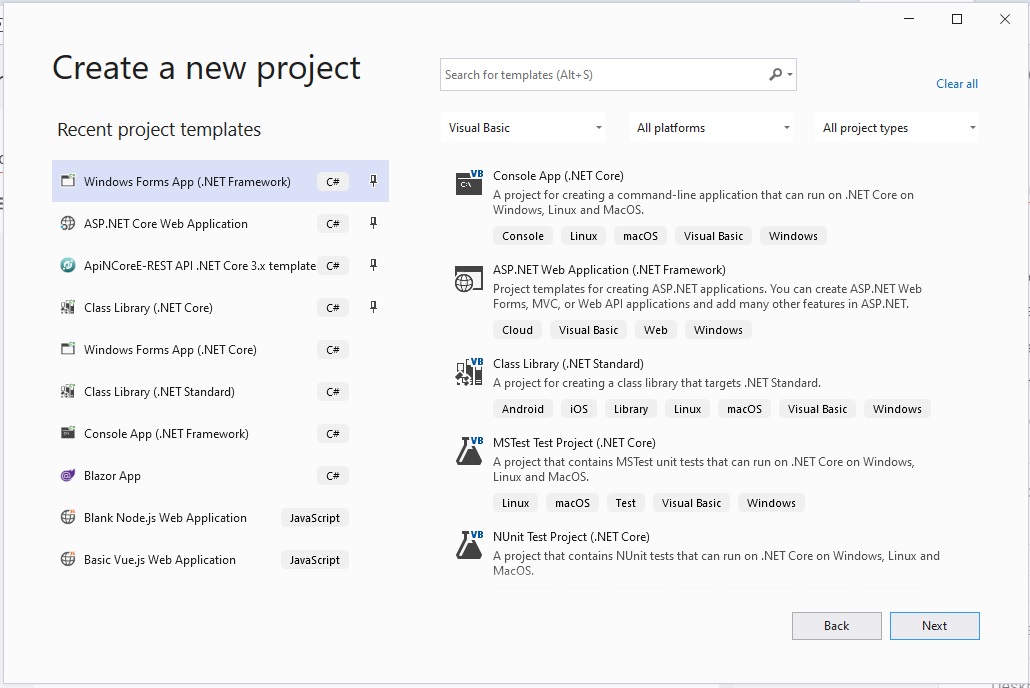This screenshot has height=688, width=1030.
Task: Unpin ApiNCoreE-REST API template
Action: pos(373,265)
